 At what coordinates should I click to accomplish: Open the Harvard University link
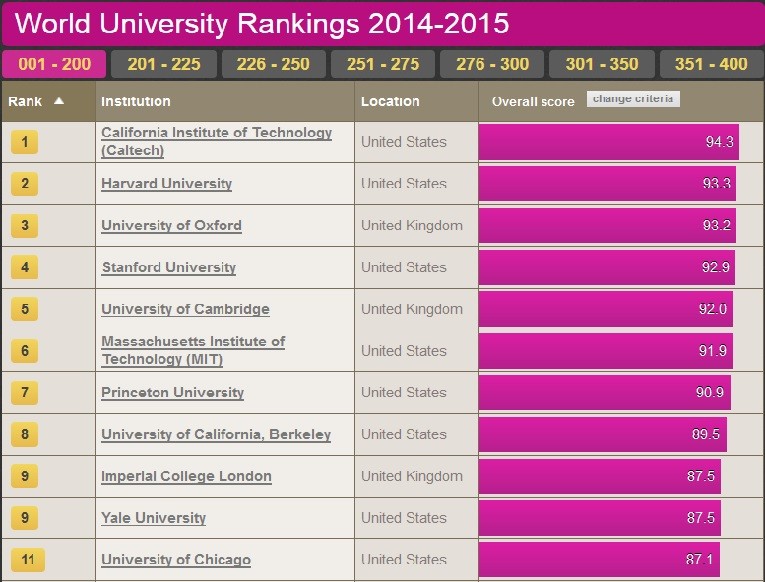tap(166, 184)
